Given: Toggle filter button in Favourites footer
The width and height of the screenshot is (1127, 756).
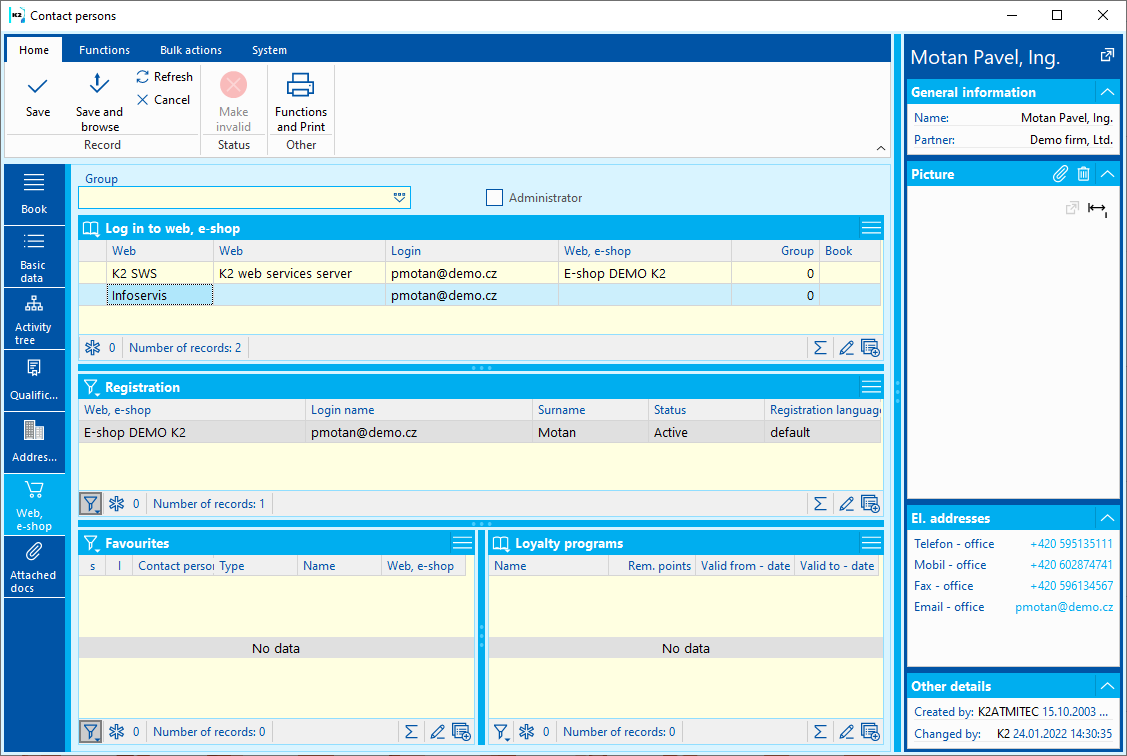Looking at the screenshot, I should tap(91, 732).
